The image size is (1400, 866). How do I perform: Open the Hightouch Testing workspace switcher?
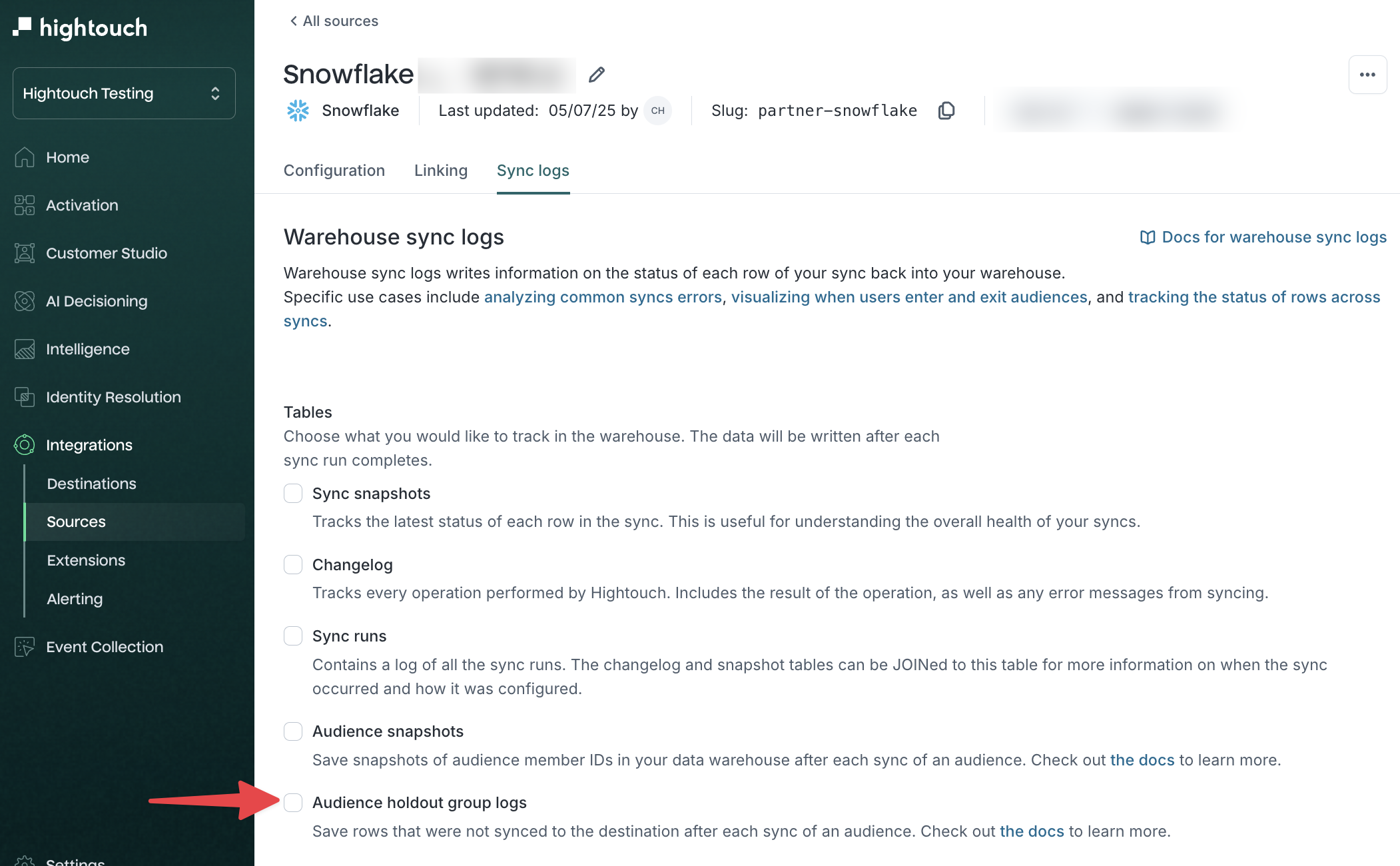click(124, 93)
